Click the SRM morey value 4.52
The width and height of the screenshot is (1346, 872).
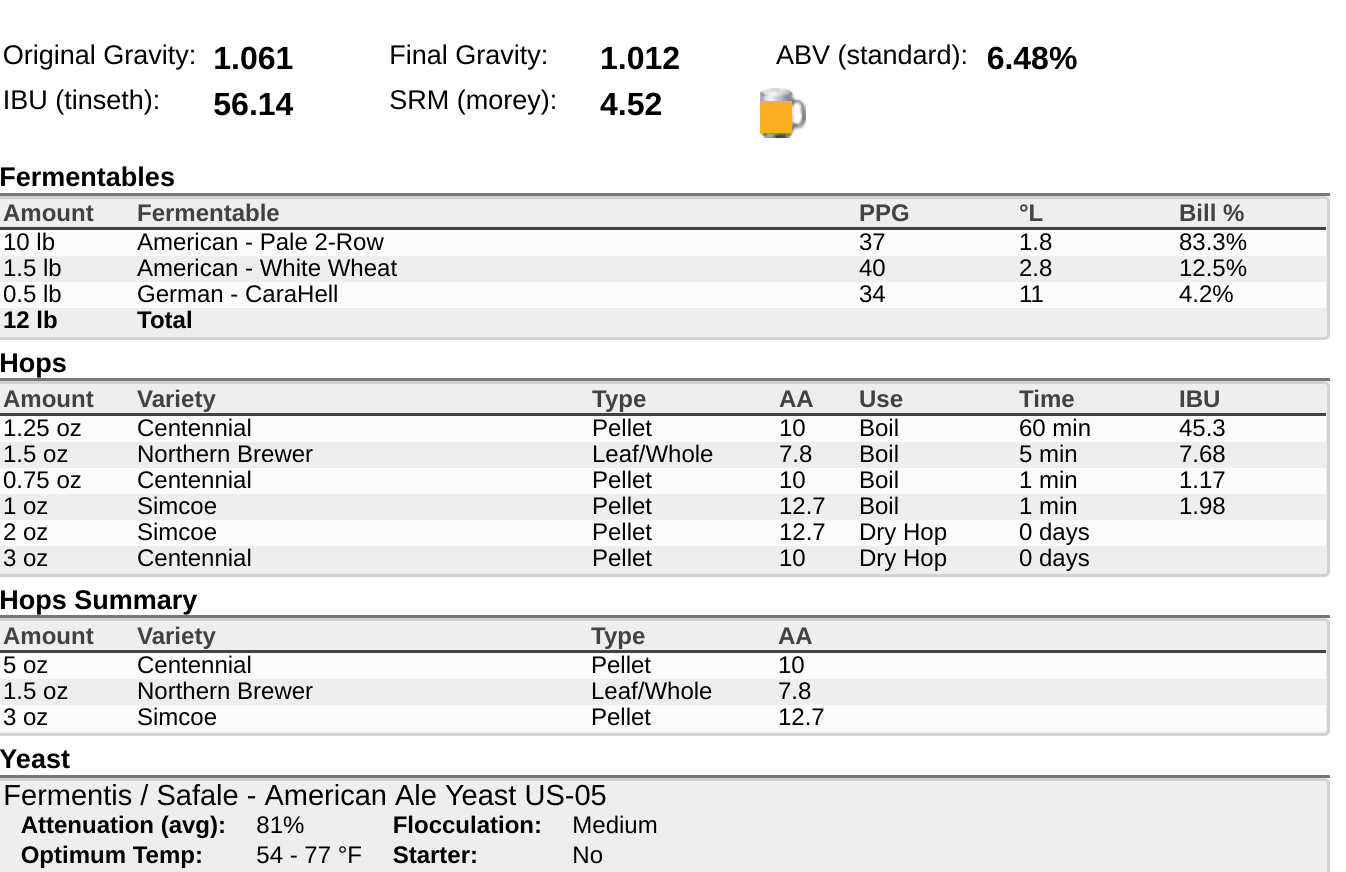tap(631, 105)
